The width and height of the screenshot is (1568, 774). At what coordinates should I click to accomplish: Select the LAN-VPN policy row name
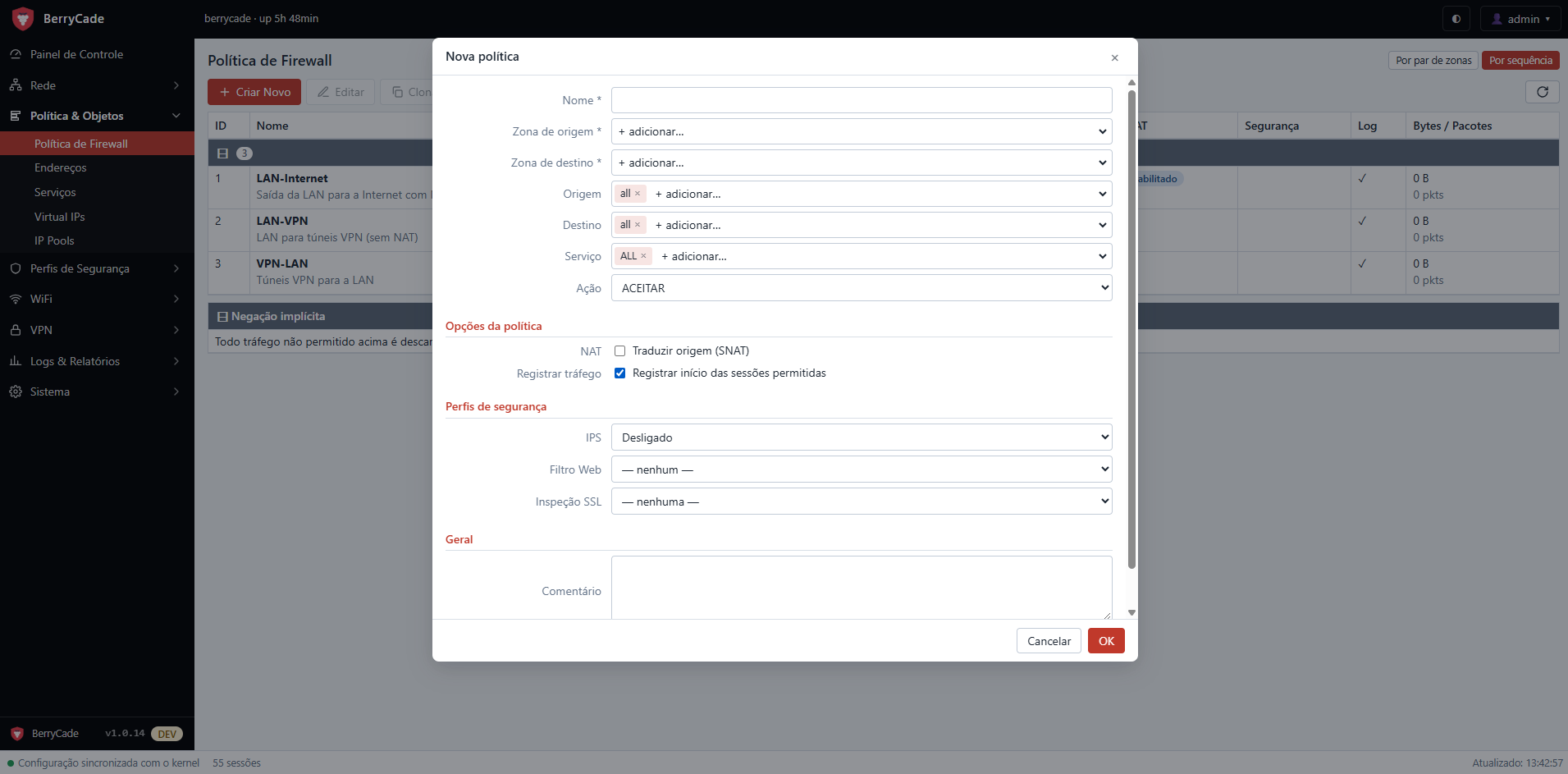pyautogui.click(x=282, y=221)
